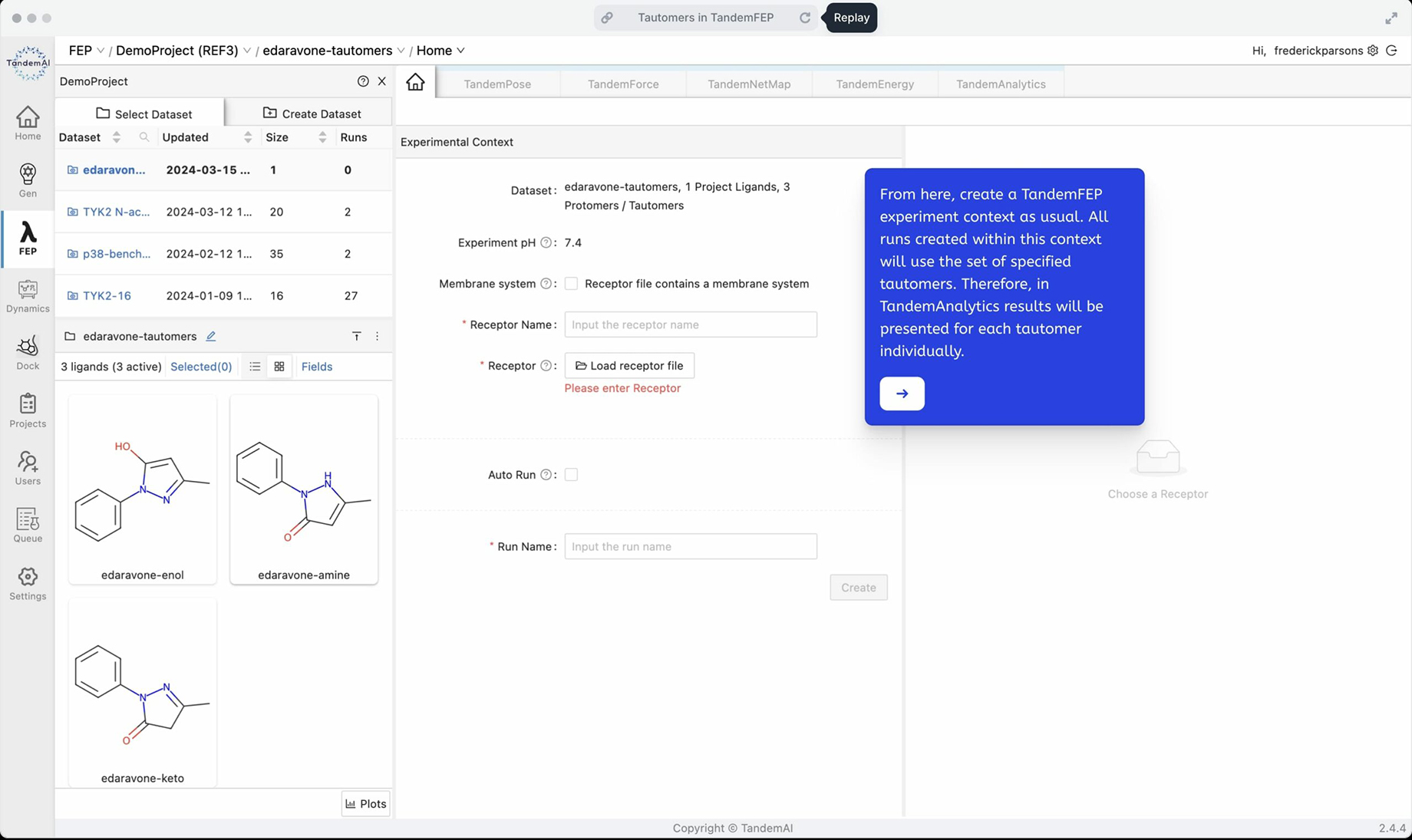Open the Queue sidebar icon
Image resolution: width=1412 pixels, height=840 pixels.
[x=28, y=525]
